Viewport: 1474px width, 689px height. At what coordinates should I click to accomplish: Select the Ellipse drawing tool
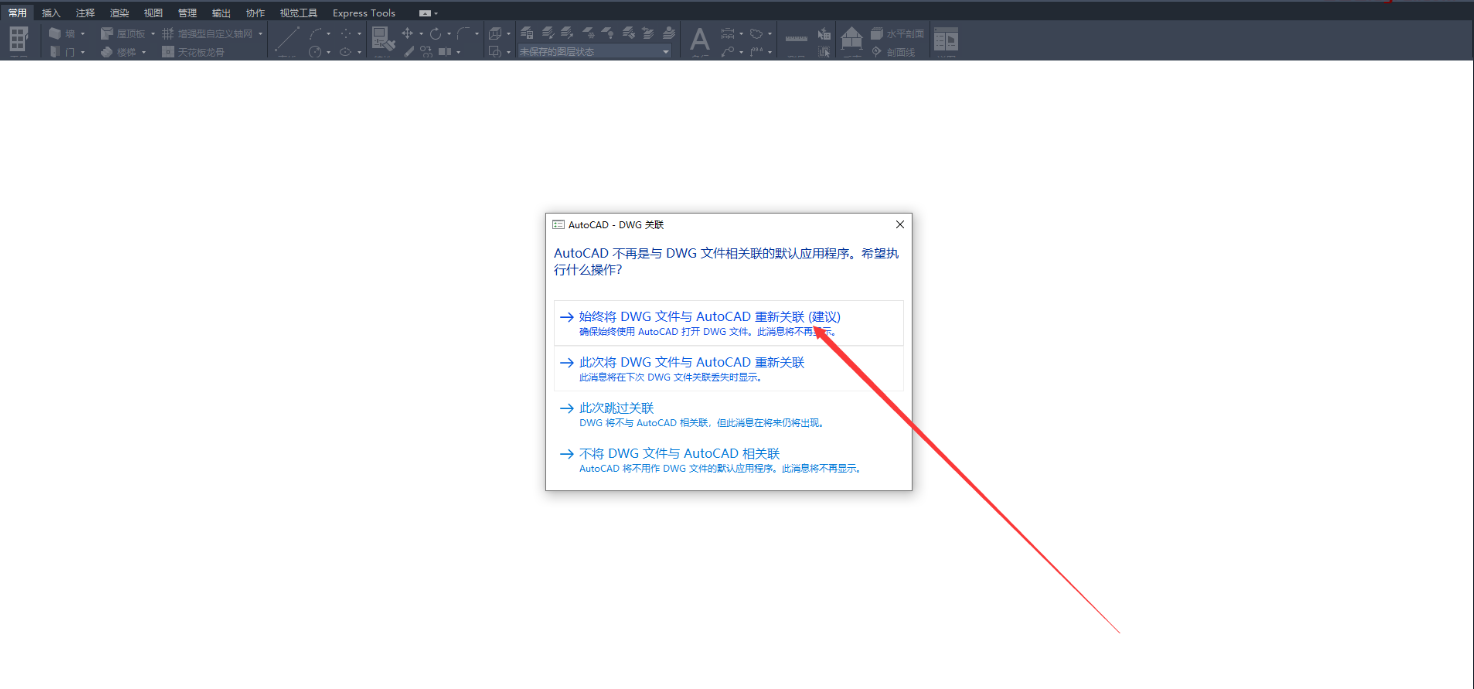tap(345, 52)
